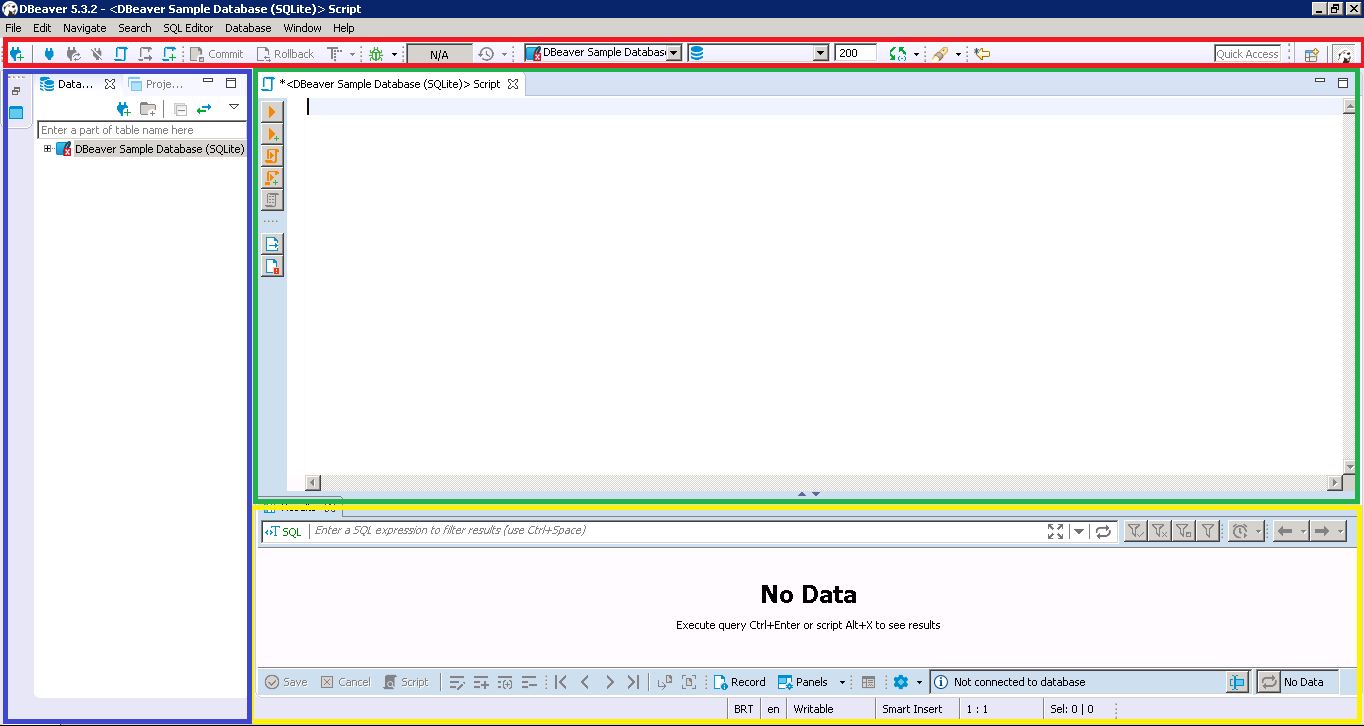Open the Navigate menu

(84, 28)
